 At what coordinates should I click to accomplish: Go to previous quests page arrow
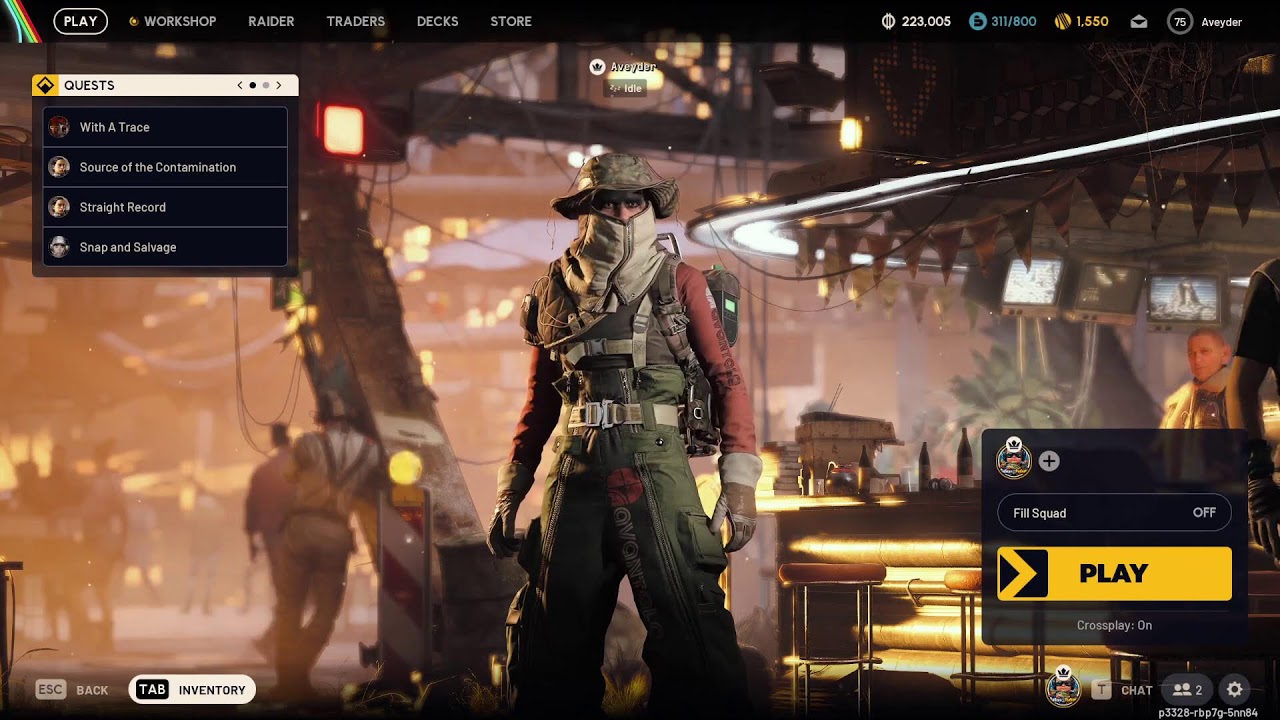pos(240,85)
